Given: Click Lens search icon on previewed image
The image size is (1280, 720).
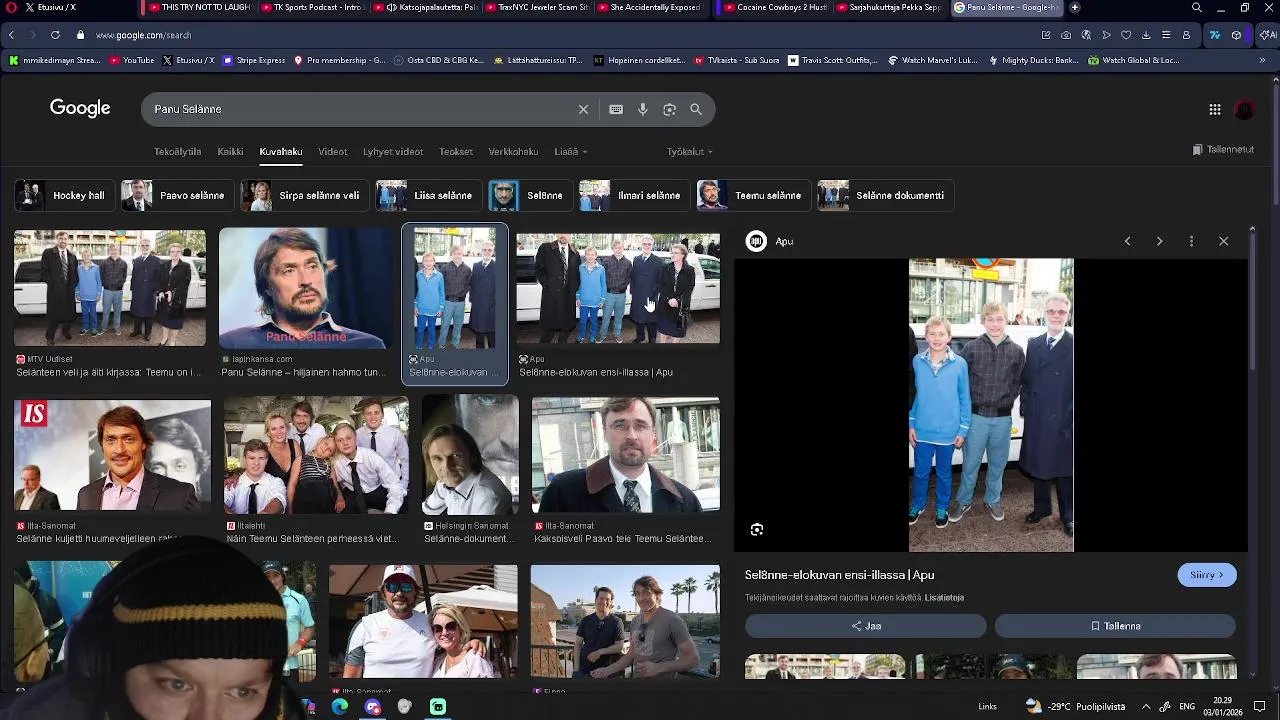Looking at the screenshot, I should pos(757,529).
